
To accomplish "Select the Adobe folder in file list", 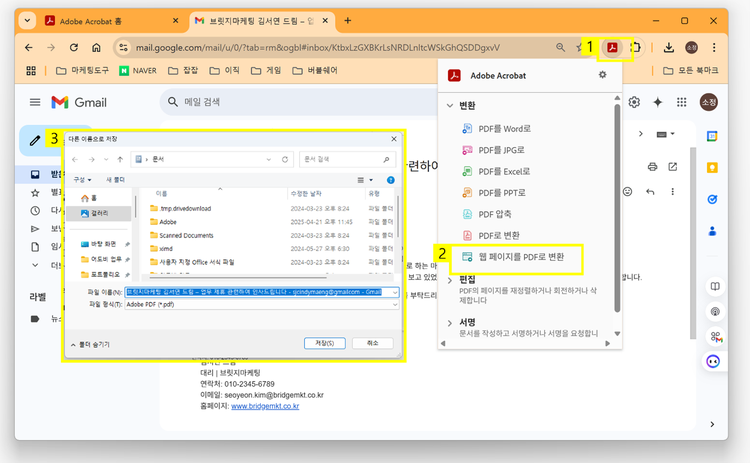I will (x=167, y=222).
